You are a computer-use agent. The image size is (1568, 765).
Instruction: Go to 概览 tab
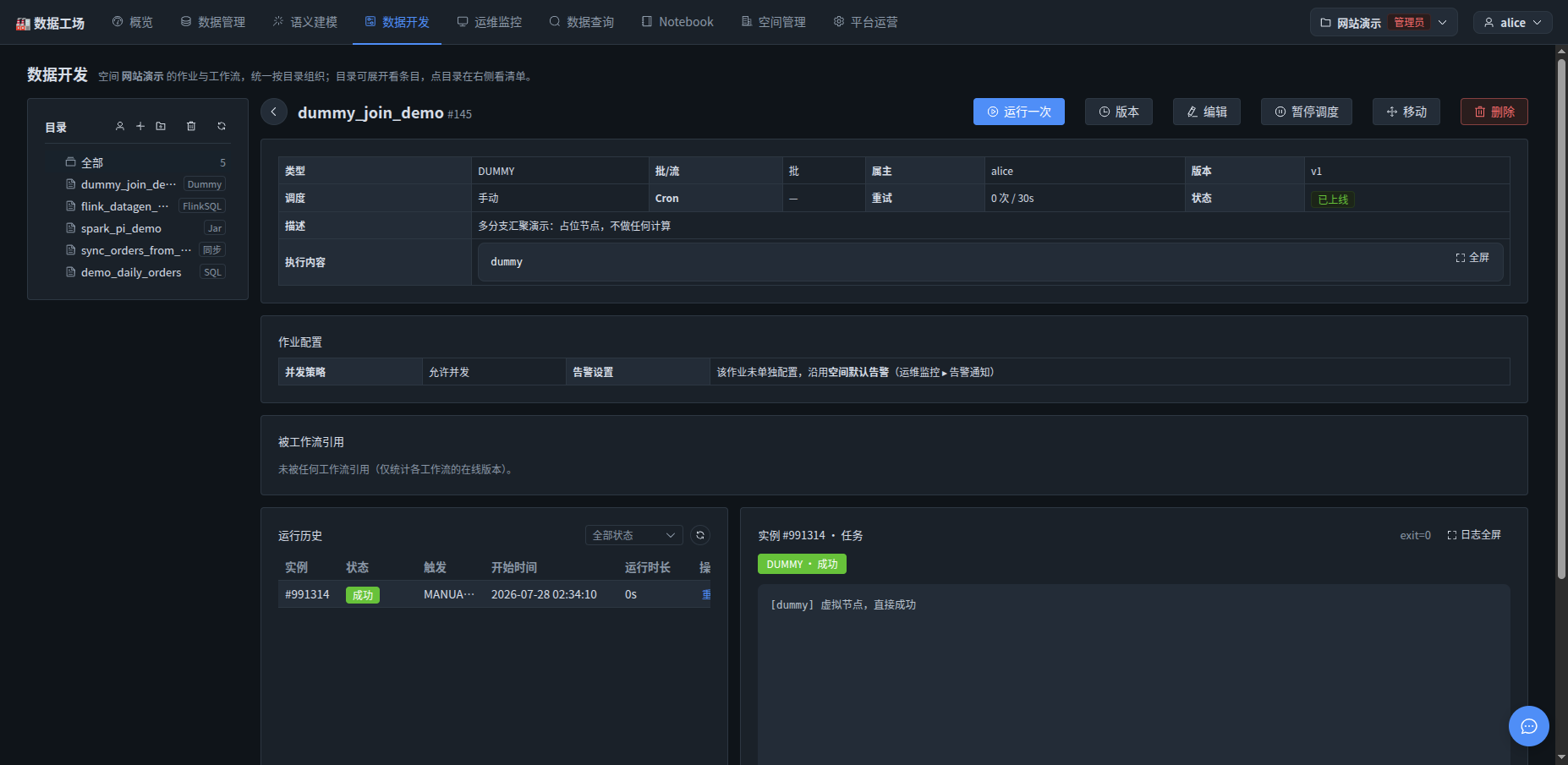[133, 22]
